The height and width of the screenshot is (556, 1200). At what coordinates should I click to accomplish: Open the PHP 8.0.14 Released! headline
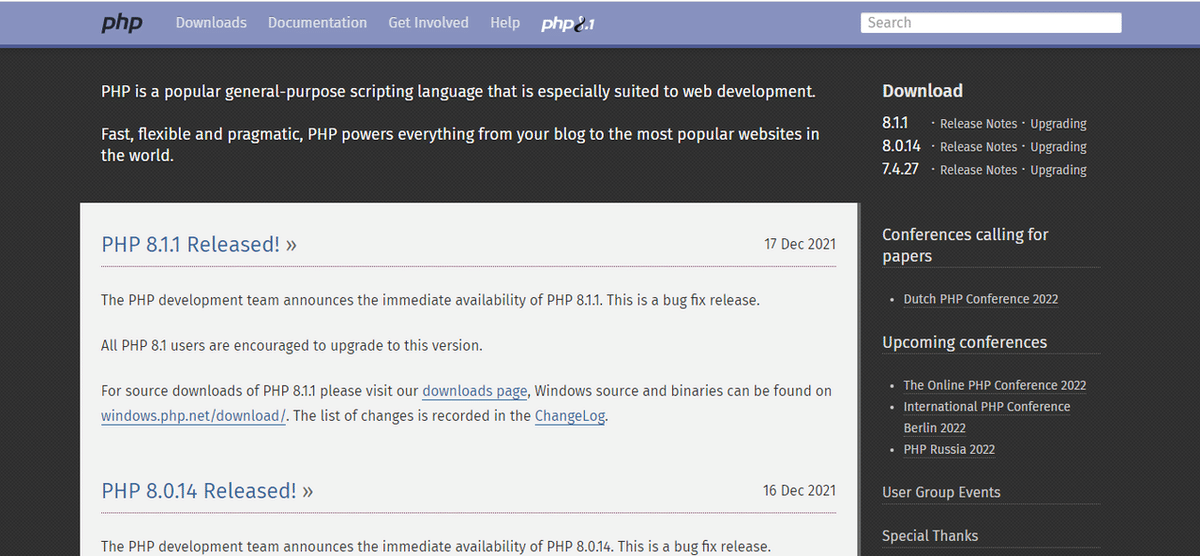pos(207,491)
